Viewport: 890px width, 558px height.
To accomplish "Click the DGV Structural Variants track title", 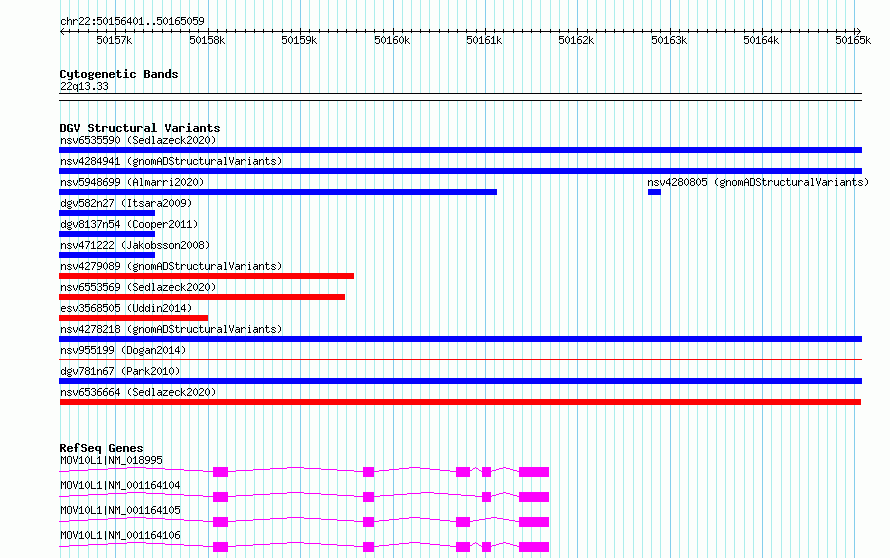I will click(x=140, y=128).
